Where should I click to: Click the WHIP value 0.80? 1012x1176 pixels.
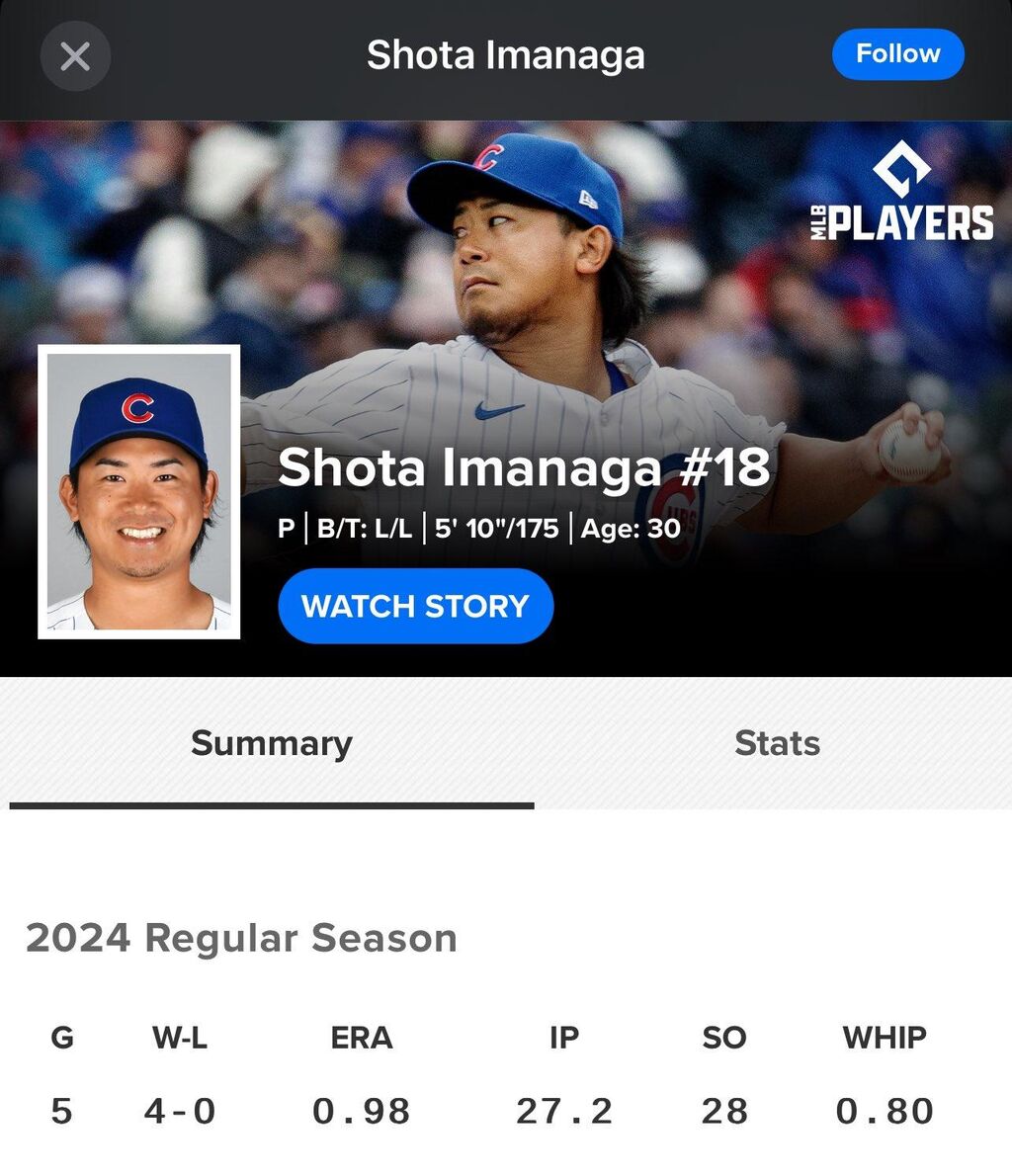point(885,1111)
